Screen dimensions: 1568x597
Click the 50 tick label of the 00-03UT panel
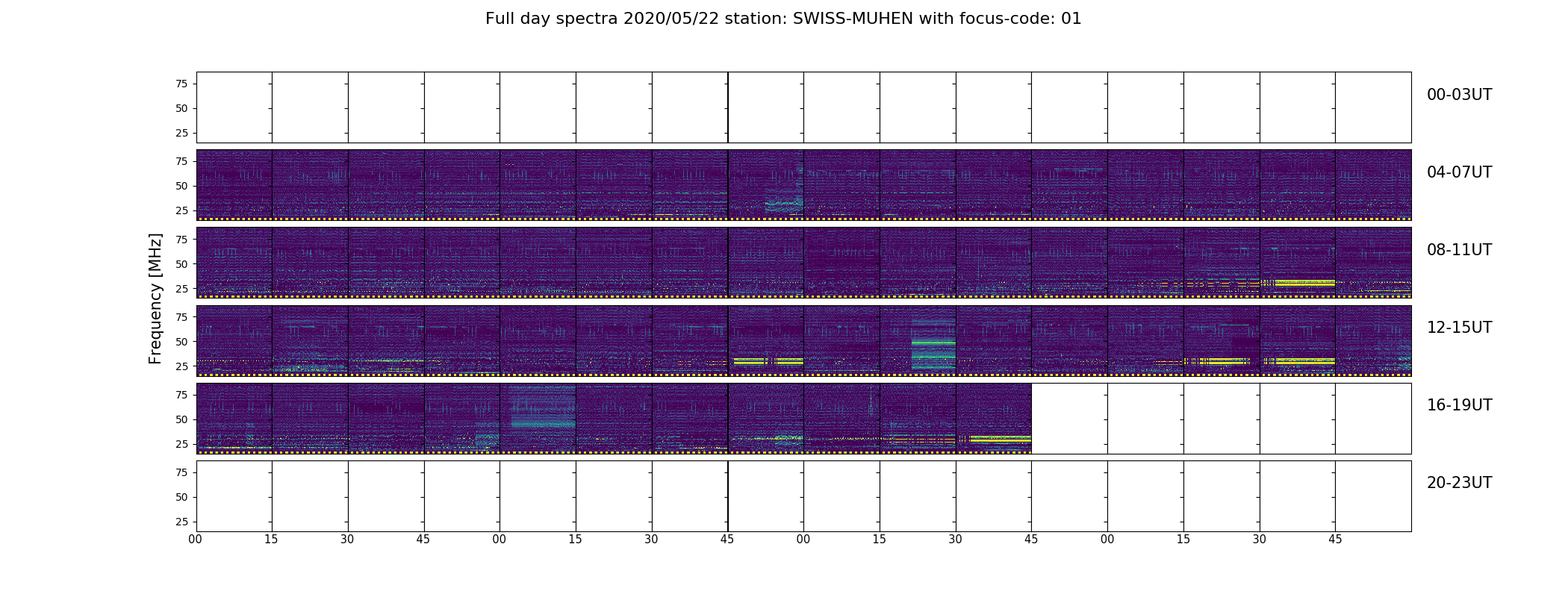(x=181, y=108)
